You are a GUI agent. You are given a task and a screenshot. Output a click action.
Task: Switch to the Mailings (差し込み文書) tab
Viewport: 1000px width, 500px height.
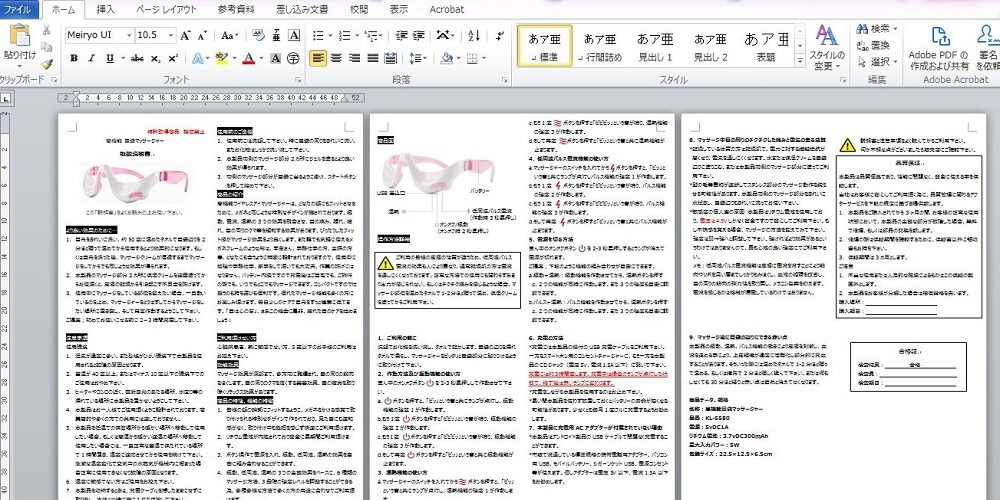tap(302, 9)
